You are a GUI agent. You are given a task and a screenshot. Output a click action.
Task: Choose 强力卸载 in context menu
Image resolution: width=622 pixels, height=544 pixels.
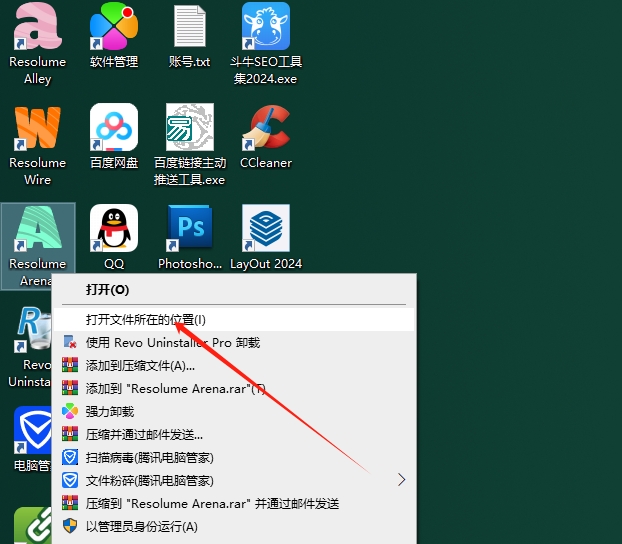[234, 411]
